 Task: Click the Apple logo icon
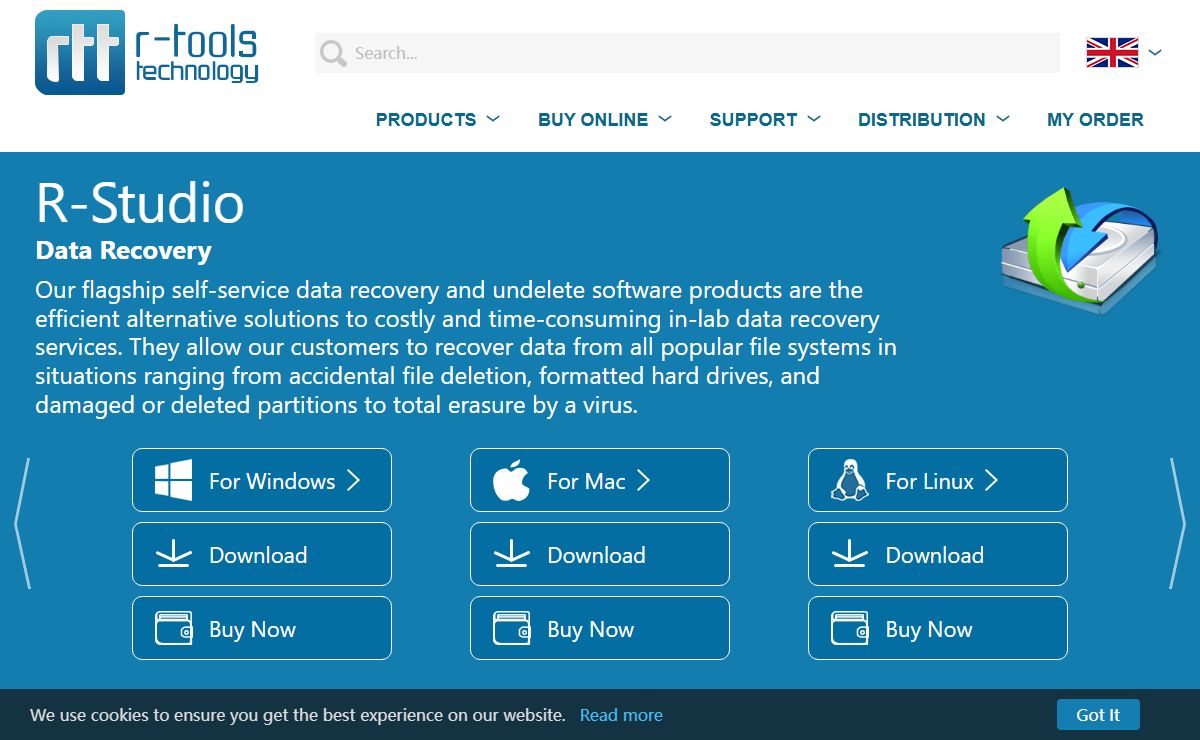click(511, 481)
